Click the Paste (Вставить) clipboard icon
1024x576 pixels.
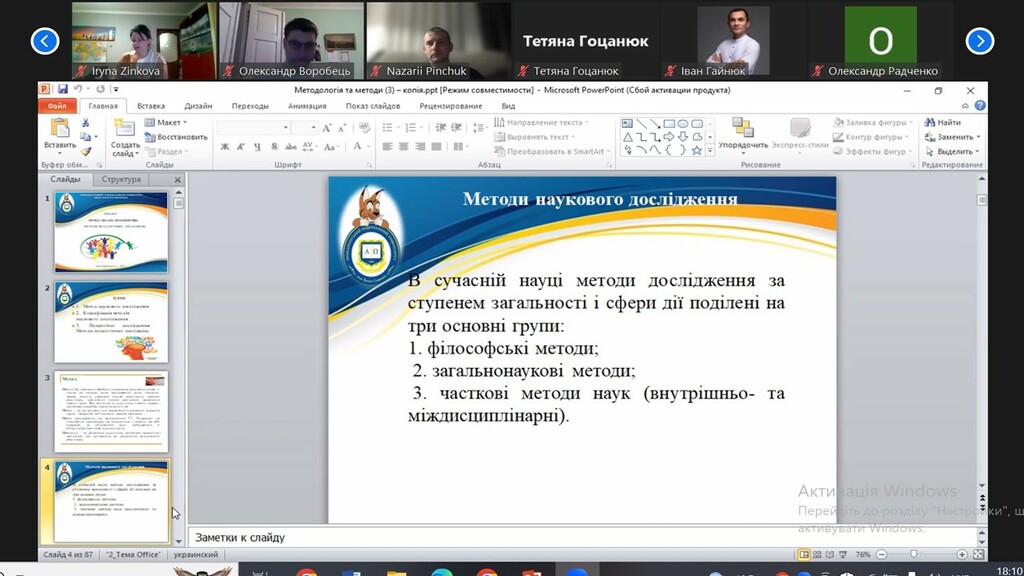(60, 129)
